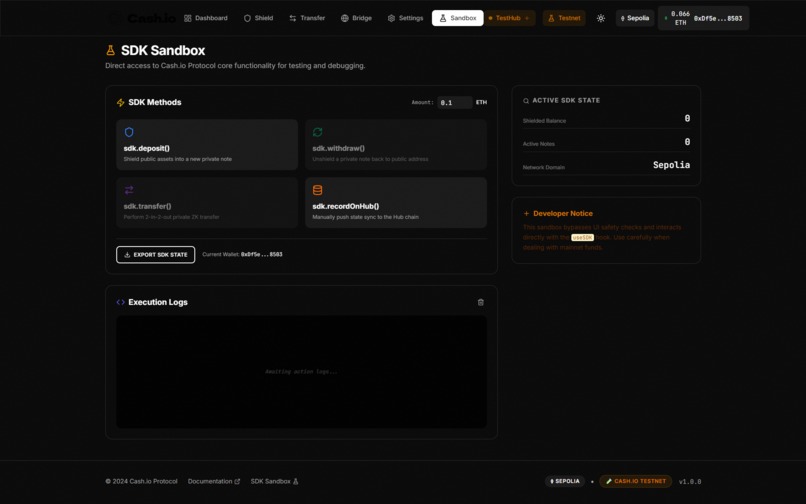Focus the Amount input showing 0.1
806x504 pixels.
(x=454, y=102)
